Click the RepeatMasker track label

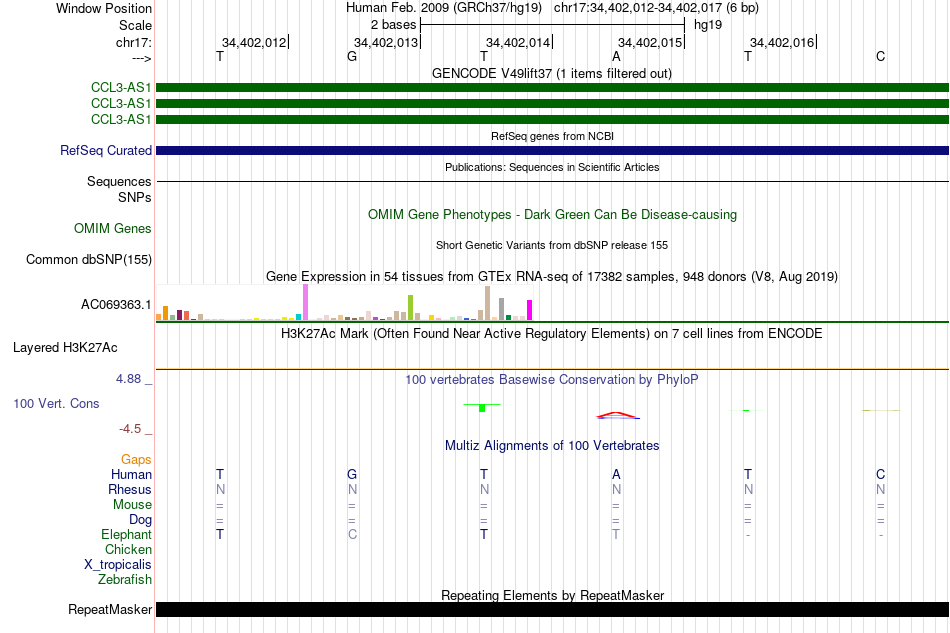[110, 609]
